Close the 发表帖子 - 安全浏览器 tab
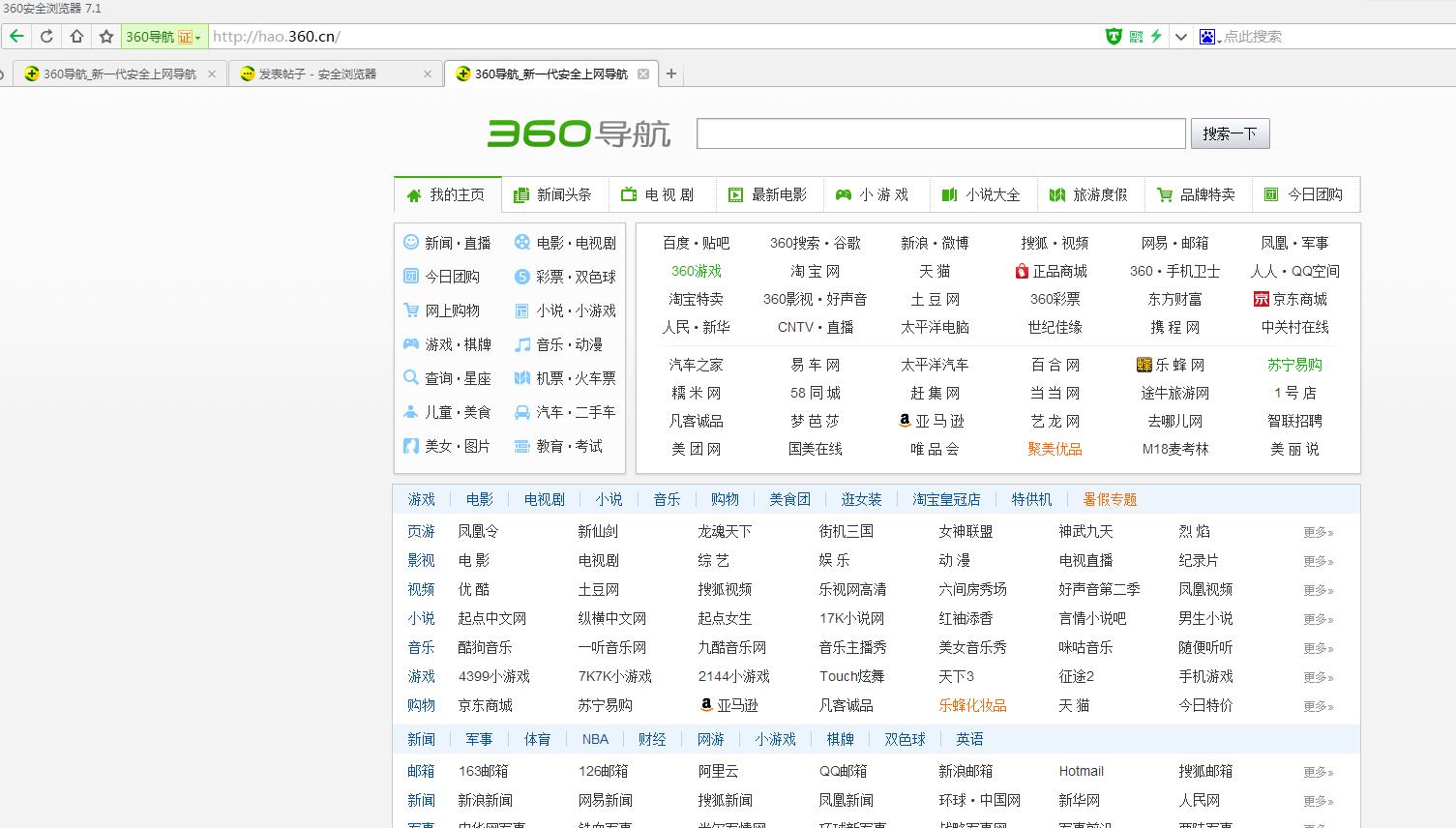 click(x=428, y=74)
